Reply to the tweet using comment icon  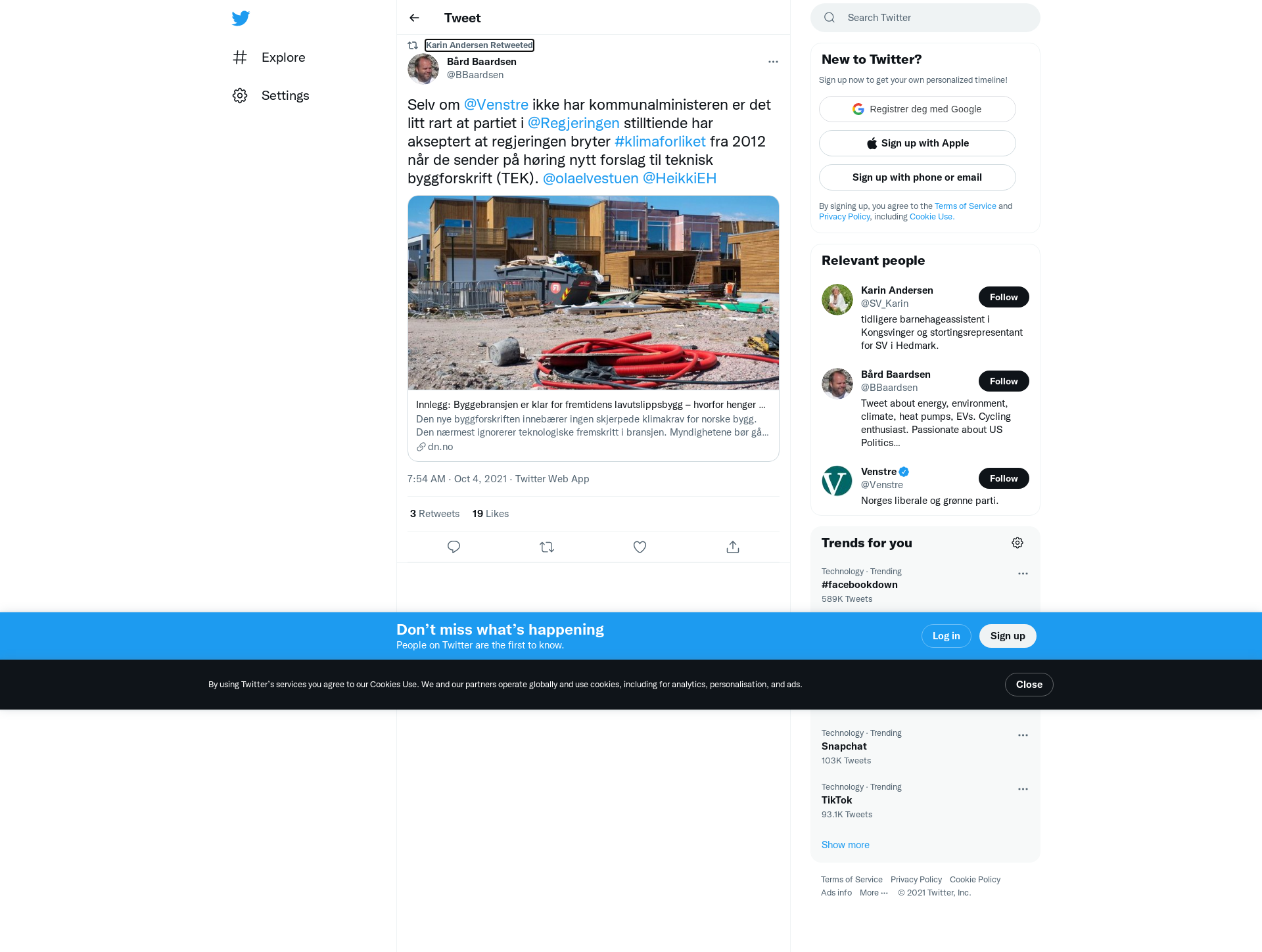(x=454, y=547)
